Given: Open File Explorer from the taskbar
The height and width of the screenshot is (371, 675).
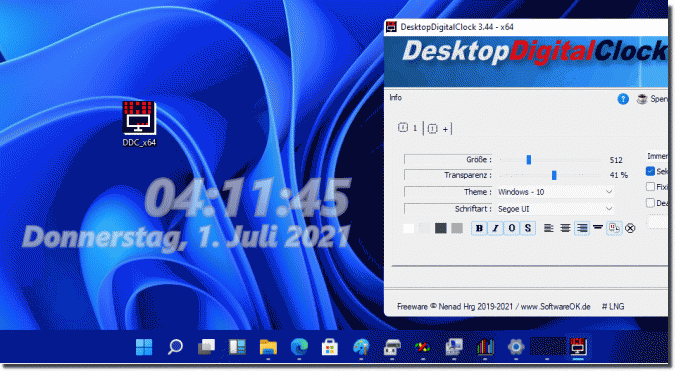Looking at the screenshot, I should coord(268,347).
